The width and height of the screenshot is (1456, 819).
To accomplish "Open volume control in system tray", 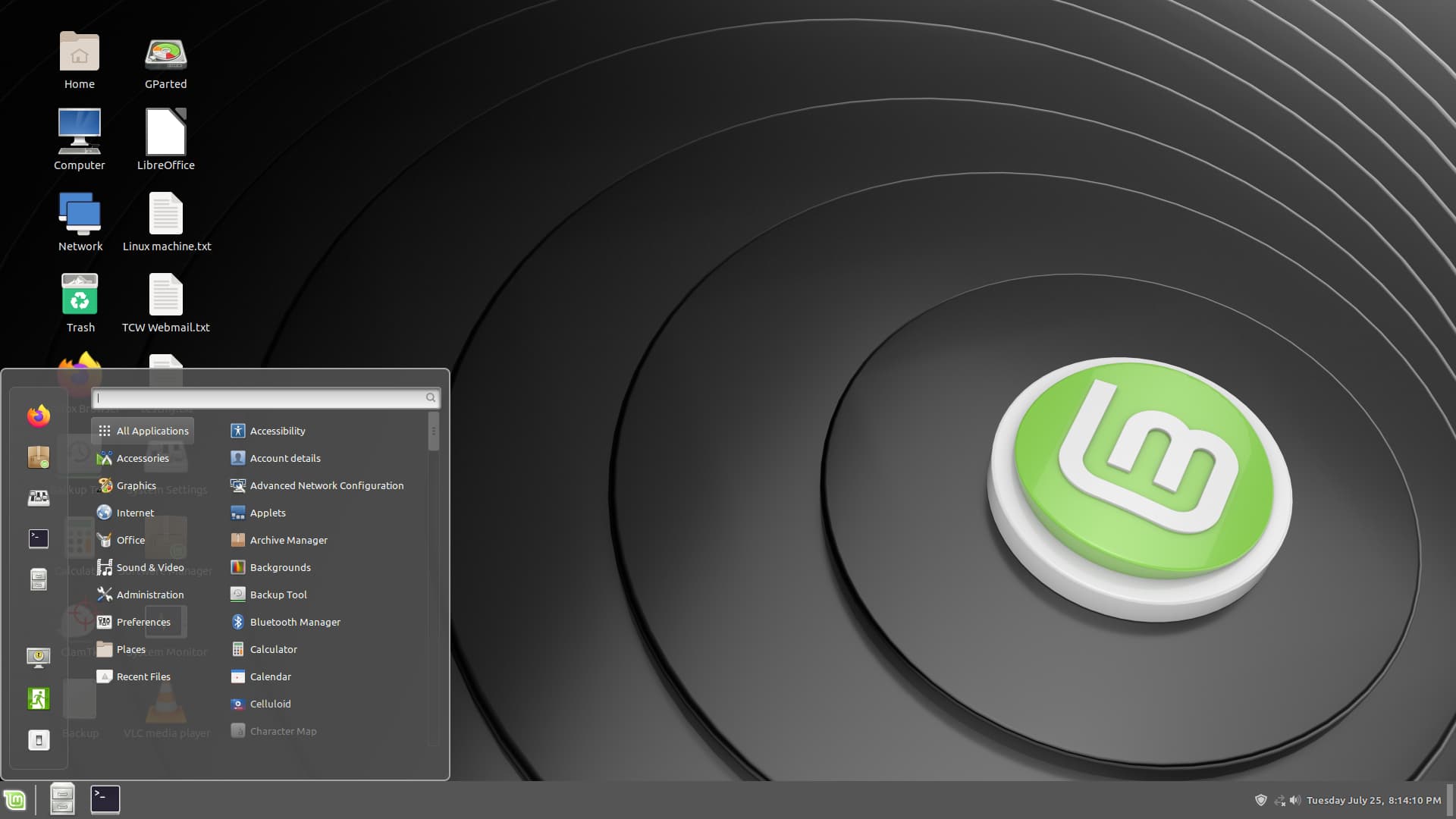I will (x=1295, y=800).
